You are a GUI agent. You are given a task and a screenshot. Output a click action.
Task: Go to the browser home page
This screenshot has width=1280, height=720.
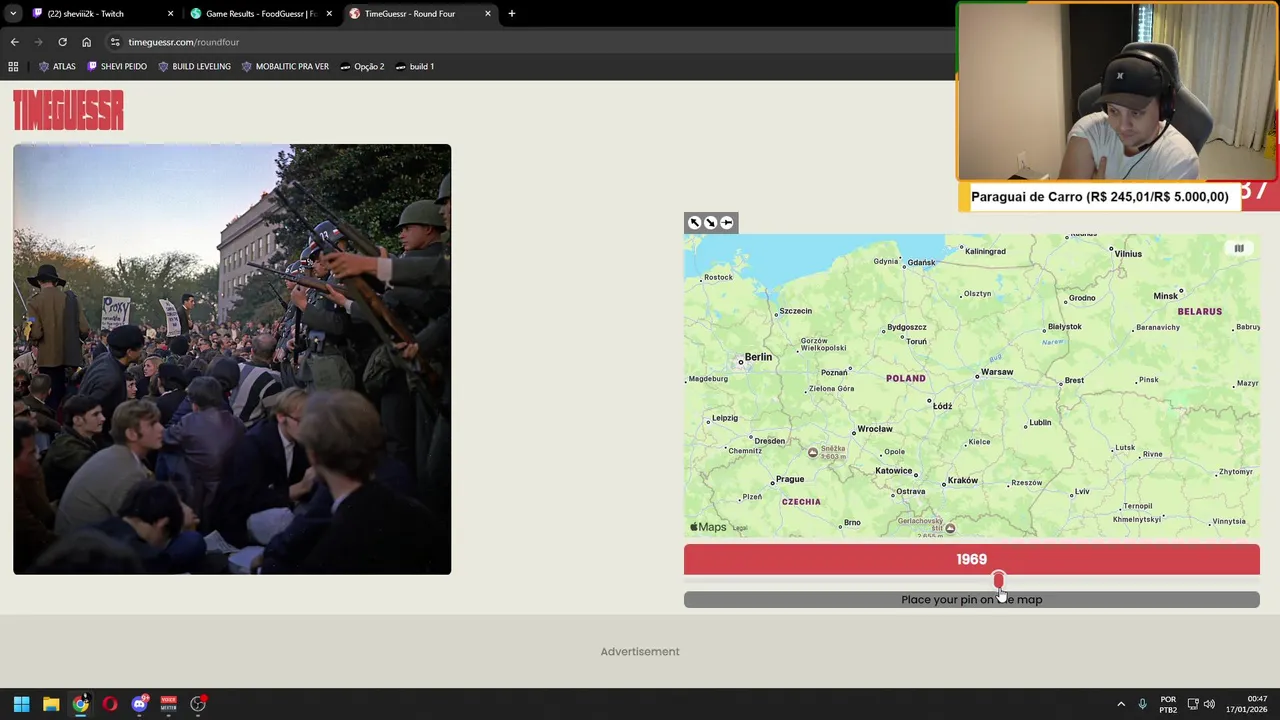pos(86,42)
